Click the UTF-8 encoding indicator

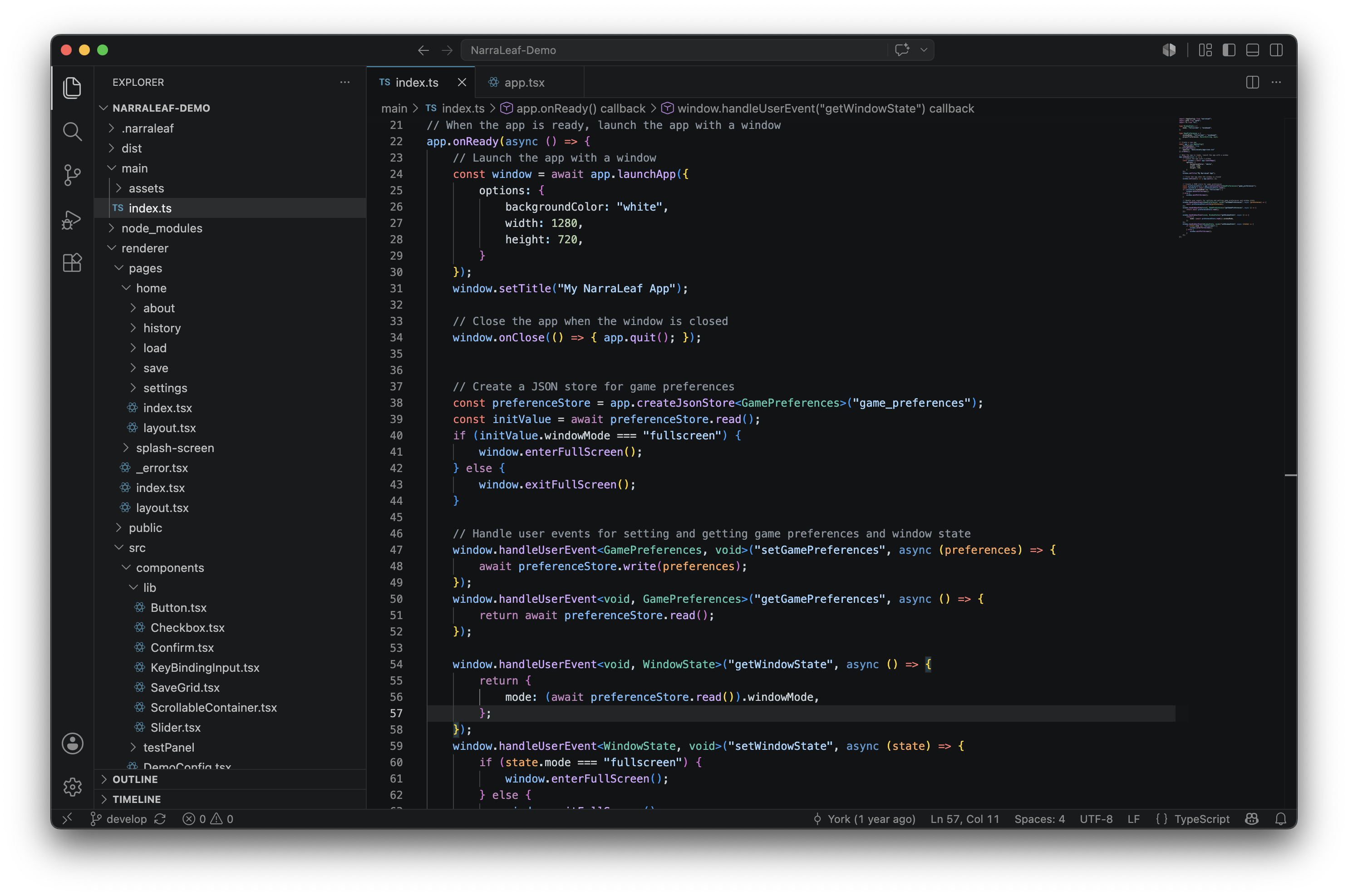(1096, 819)
